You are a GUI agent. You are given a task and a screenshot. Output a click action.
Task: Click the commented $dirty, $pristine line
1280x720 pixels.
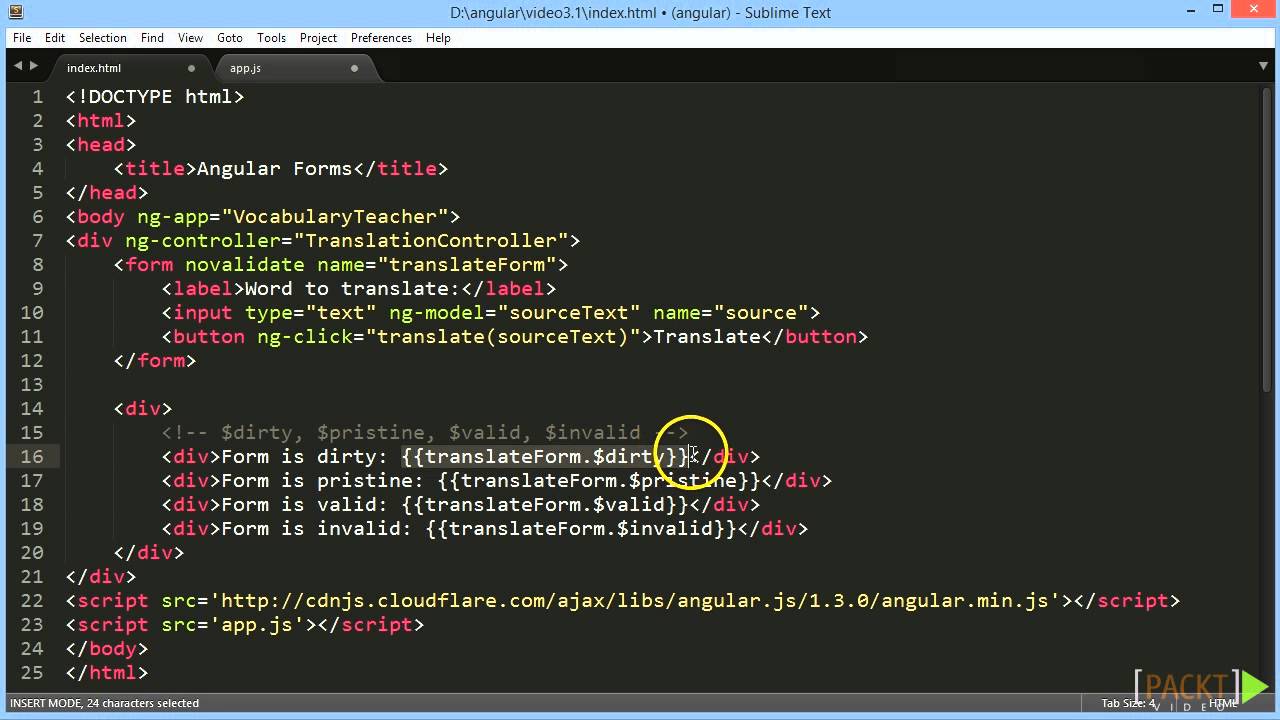point(425,433)
